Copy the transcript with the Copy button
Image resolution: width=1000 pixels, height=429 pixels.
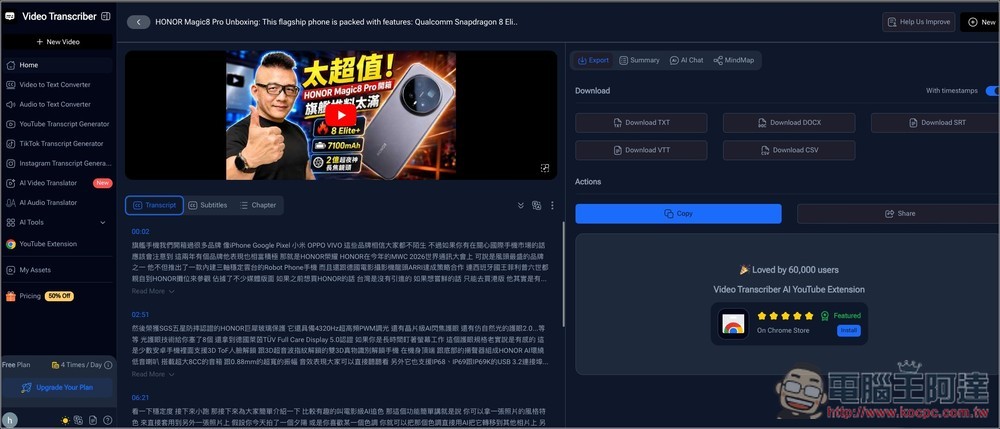pos(678,214)
